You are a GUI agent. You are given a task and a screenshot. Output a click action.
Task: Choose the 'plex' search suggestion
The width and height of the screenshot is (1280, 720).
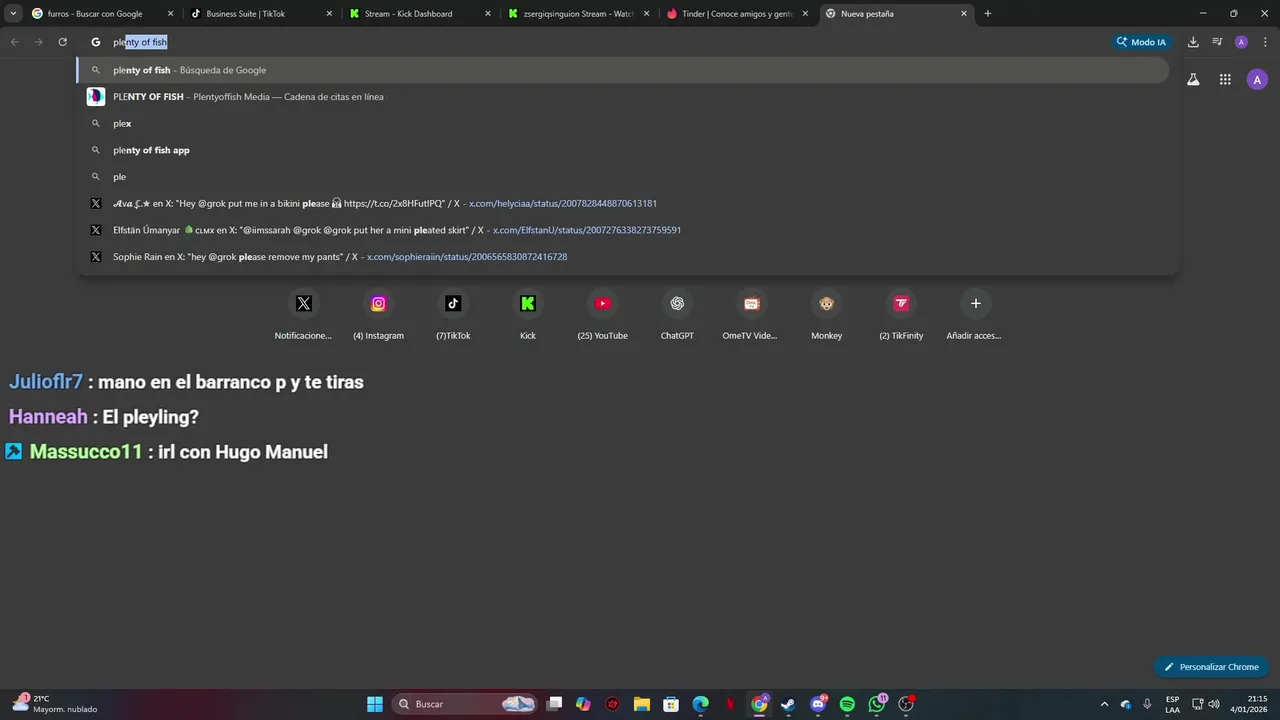point(622,123)
